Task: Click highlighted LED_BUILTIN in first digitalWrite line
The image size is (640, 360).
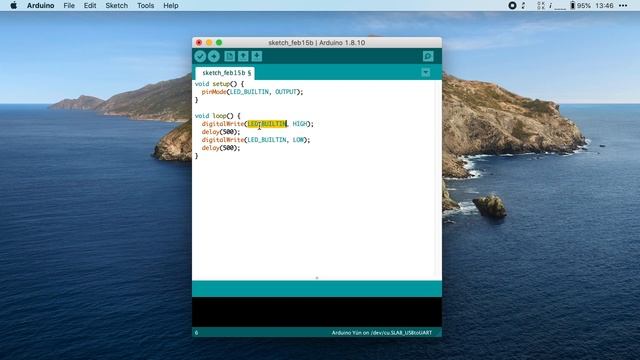Action: tap(267, 124)
